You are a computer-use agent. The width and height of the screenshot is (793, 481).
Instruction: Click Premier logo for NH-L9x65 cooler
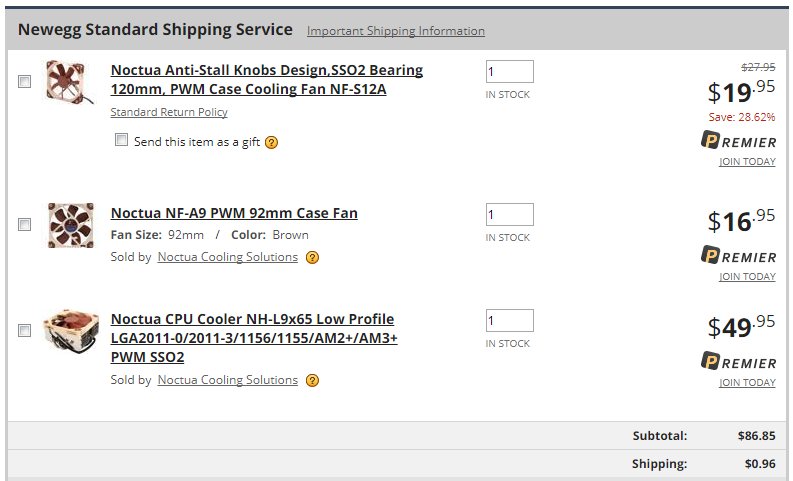[x=739, y=362]
